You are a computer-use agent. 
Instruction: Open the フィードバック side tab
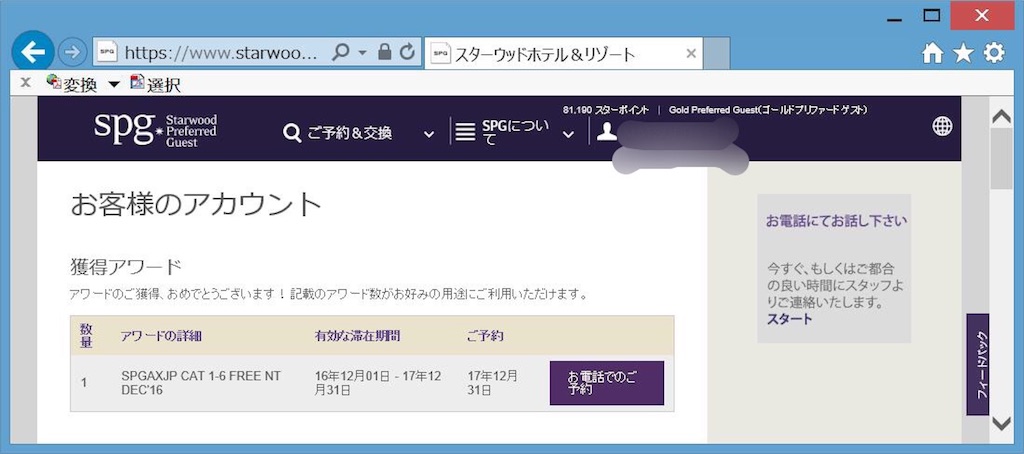[x=978, y=365]
